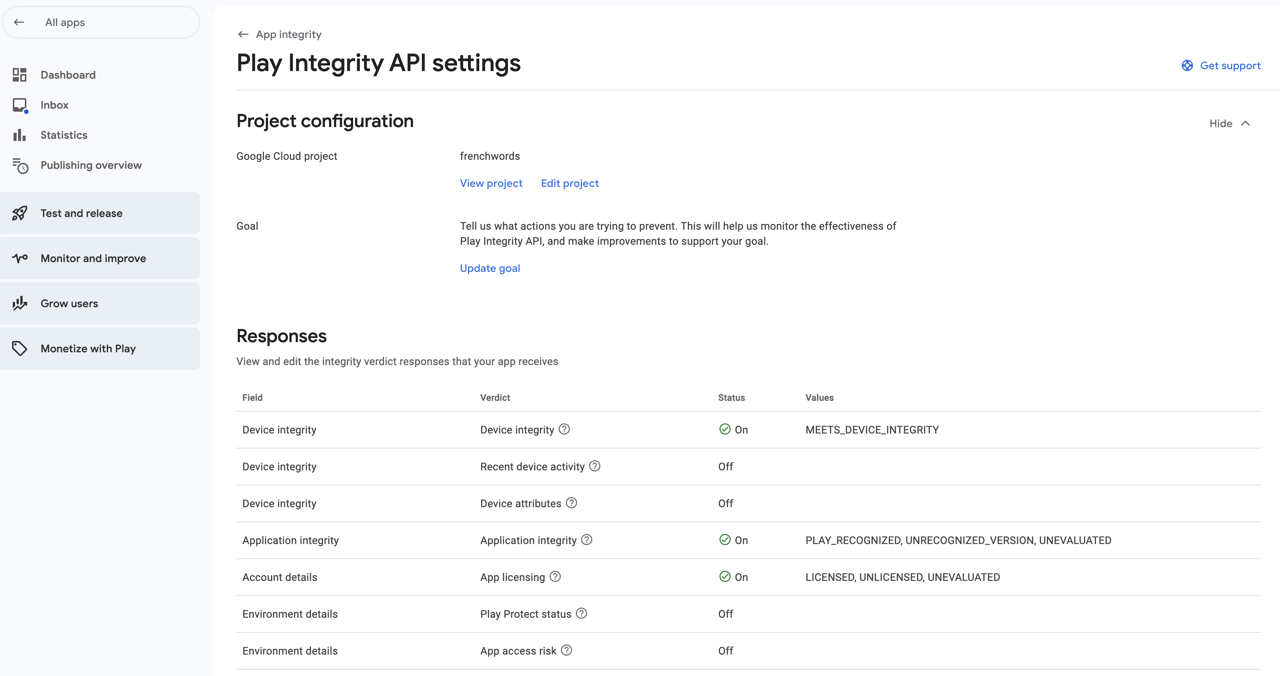Click Update goal
This screenshot has width=1280, height=676.
pyautogui.click(x=489, y=268)
